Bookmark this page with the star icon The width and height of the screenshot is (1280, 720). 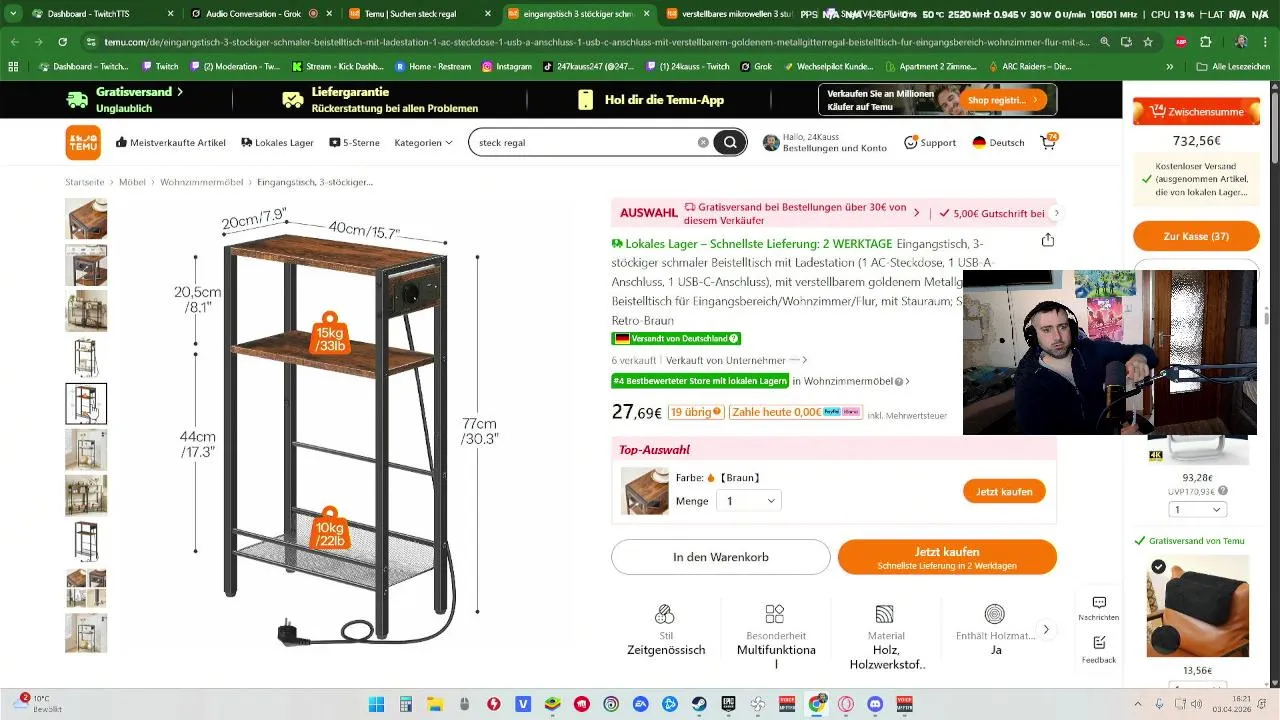pyautogui.click(x=1148, y=42)
